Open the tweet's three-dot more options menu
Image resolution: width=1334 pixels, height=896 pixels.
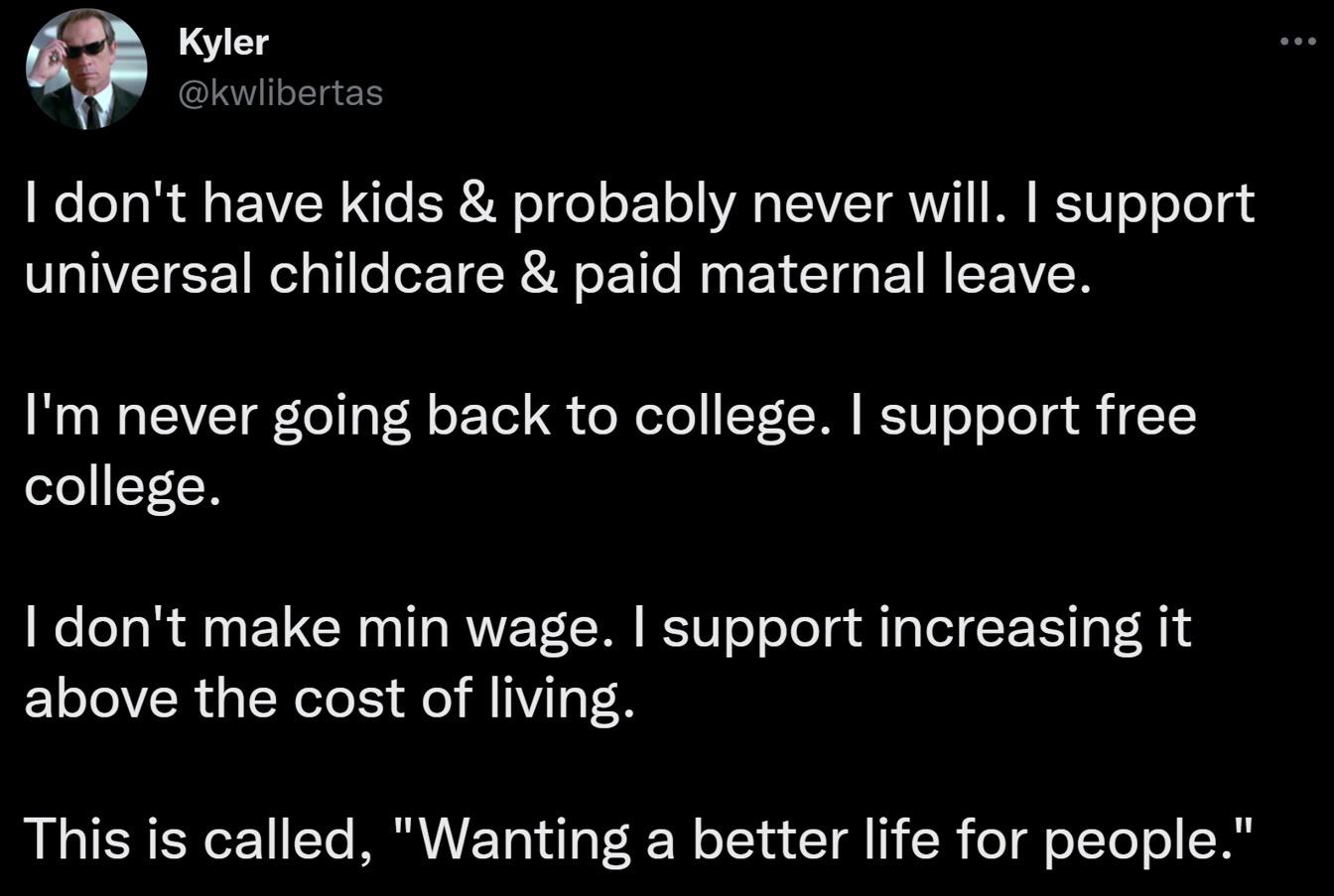click(1296, 43)
